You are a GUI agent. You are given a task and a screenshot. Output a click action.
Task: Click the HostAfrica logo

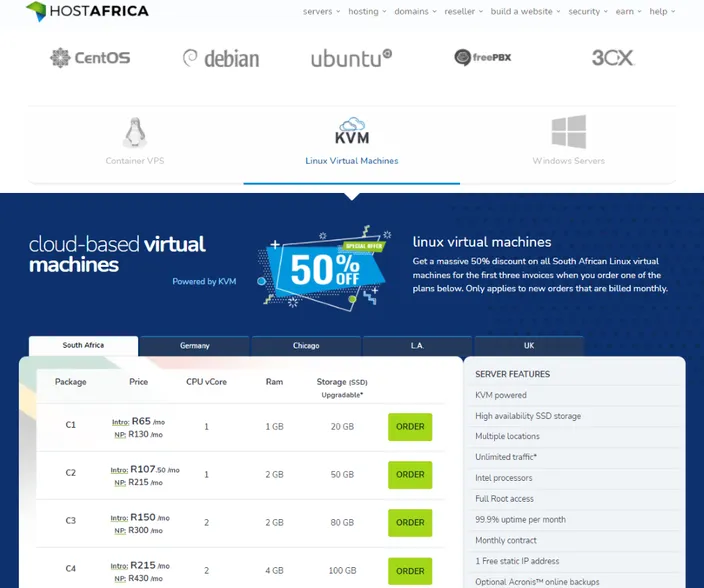click(x=87, y=11)
